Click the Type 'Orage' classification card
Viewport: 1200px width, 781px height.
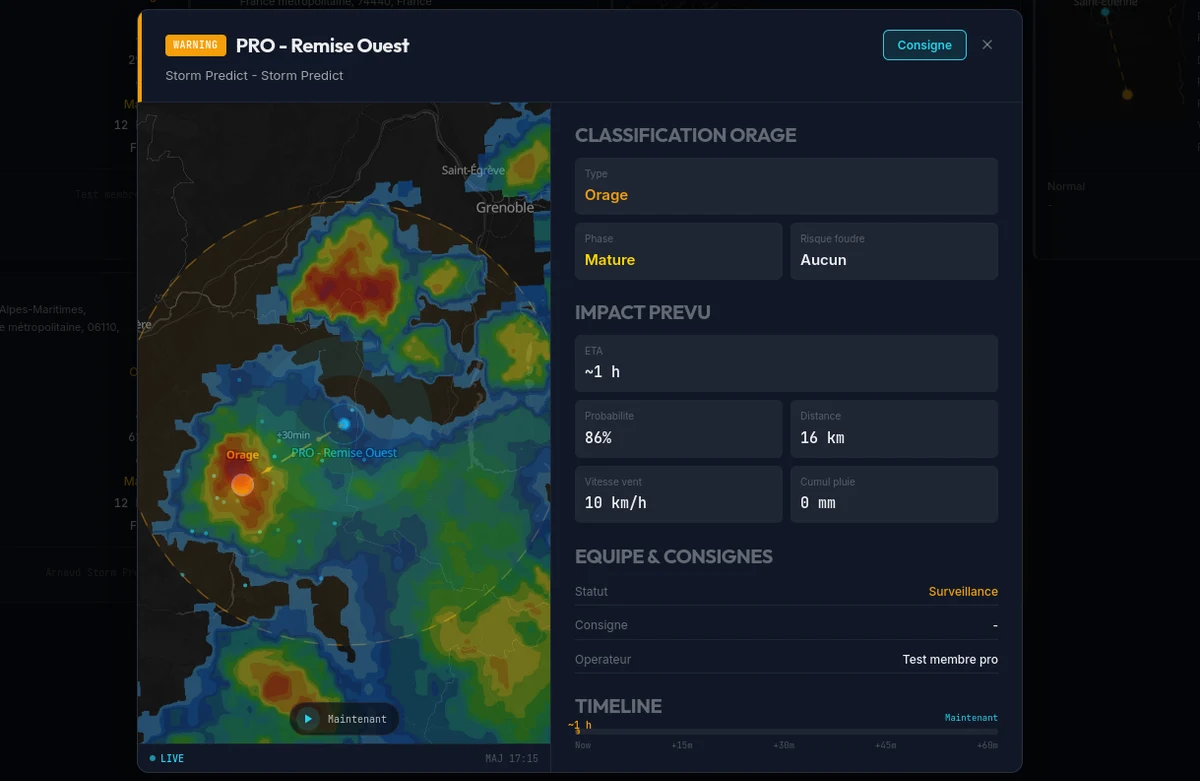click(x=786, y=186)
